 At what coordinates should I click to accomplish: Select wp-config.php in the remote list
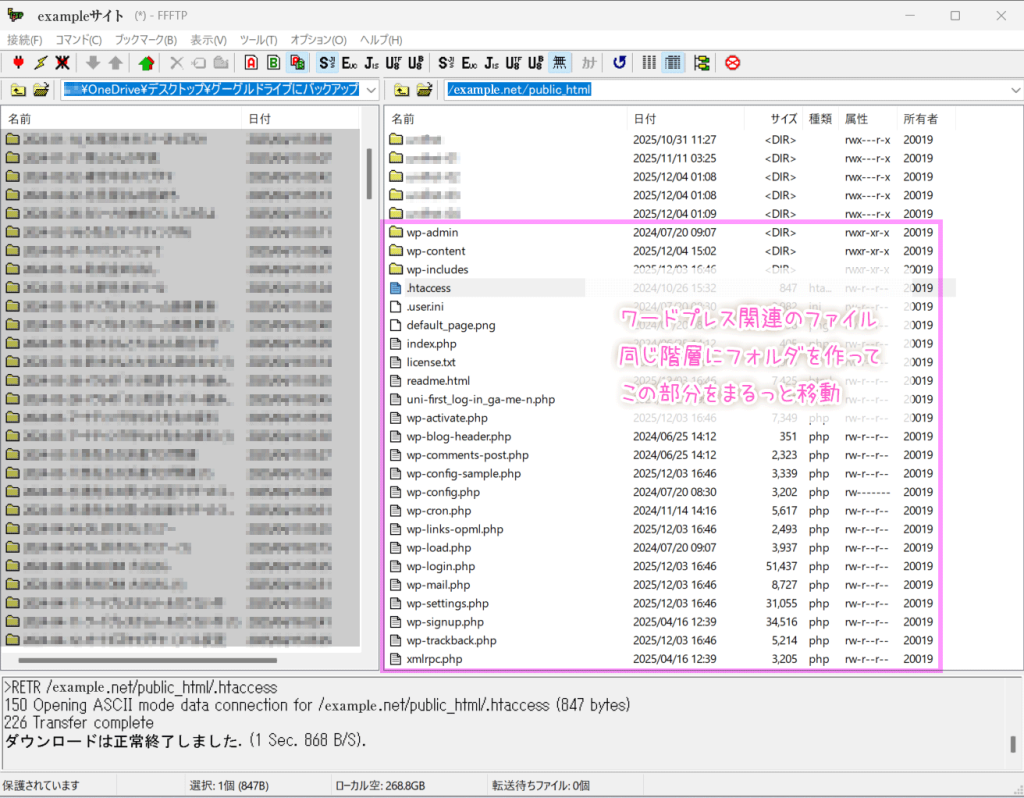pos(443,492)
